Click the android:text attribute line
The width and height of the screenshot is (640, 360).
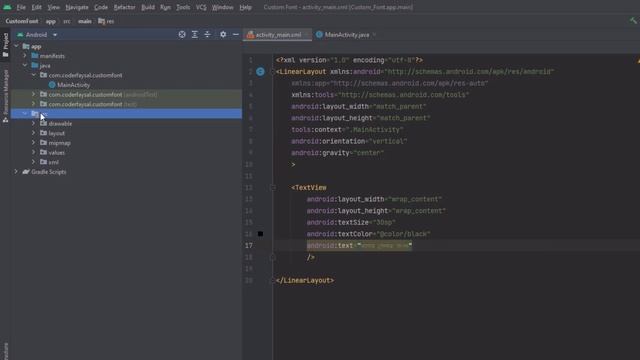tap(359, 246)
